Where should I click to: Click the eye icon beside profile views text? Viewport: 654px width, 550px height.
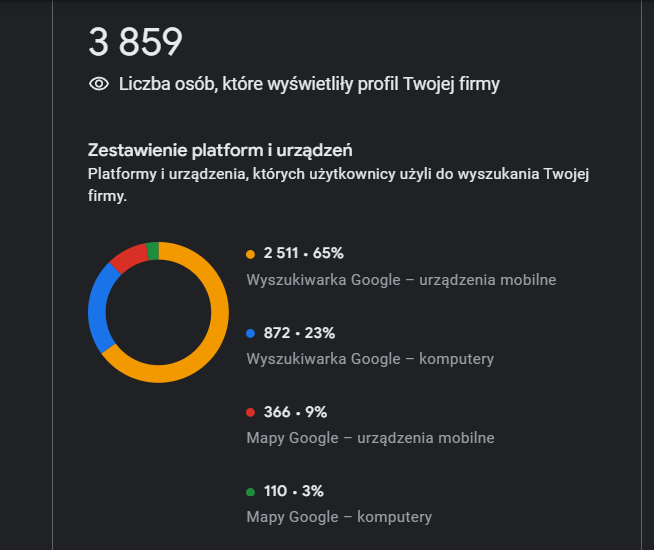98,84
